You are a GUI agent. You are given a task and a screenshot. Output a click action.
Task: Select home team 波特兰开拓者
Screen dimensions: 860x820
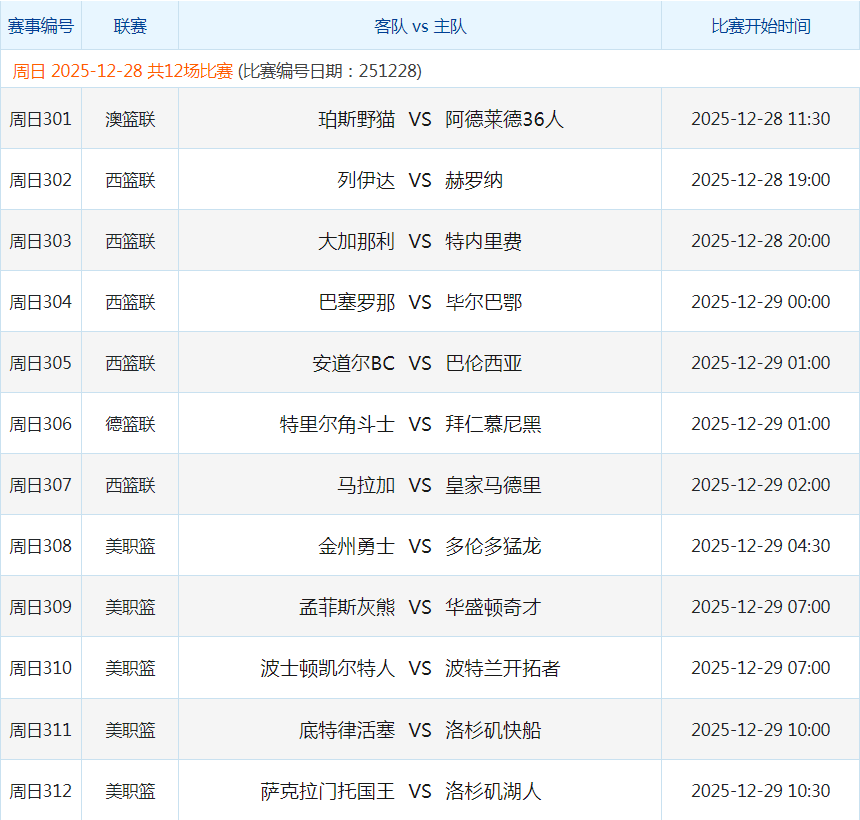pyautogui.click(x=502, y=668)
